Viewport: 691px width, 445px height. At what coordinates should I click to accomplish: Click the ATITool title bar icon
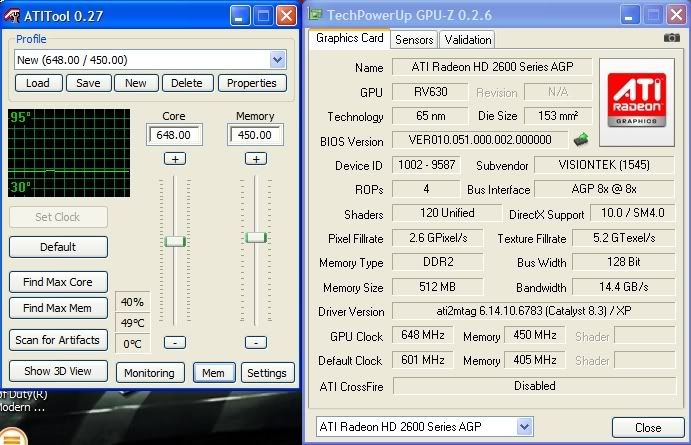(12, 16)
